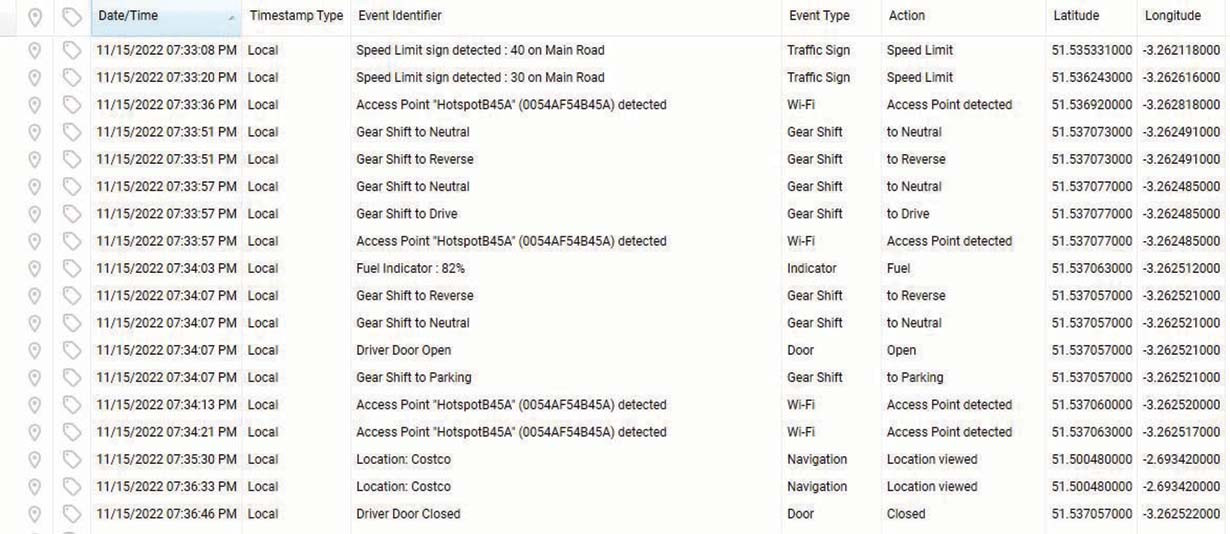Select latitude cell 51.535331000

1092,50
